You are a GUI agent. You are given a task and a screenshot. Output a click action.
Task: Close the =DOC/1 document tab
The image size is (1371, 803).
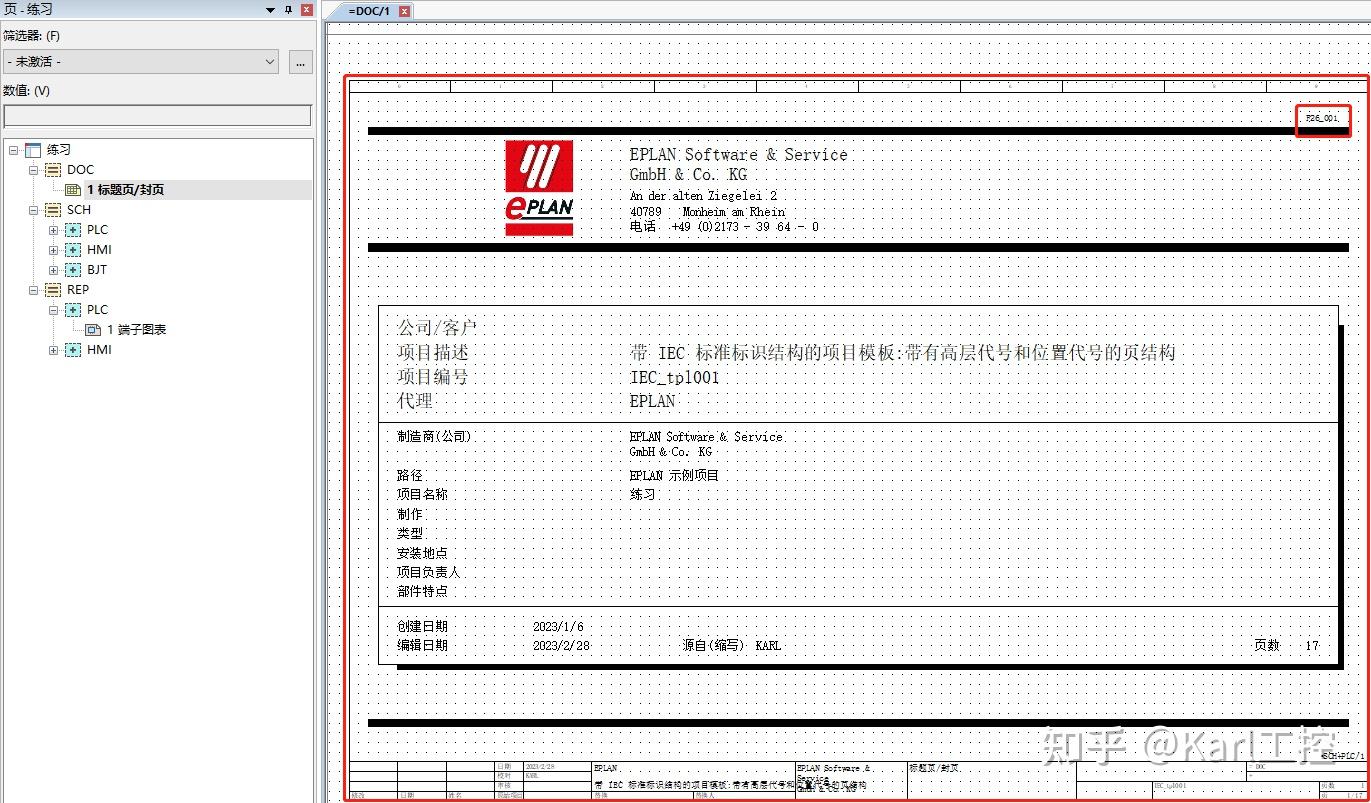tap(404, 11)
